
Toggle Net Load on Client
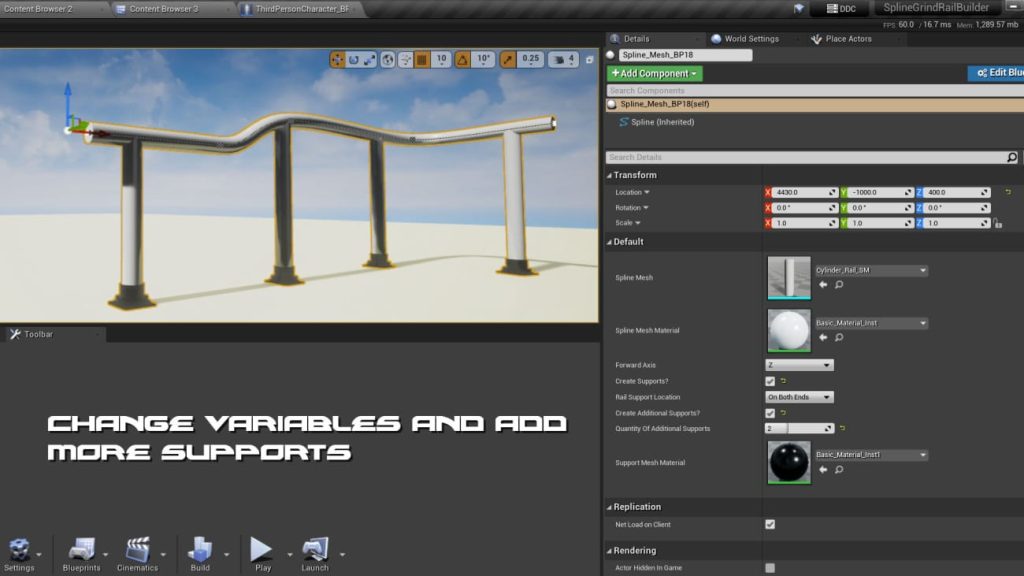(770, 524)
